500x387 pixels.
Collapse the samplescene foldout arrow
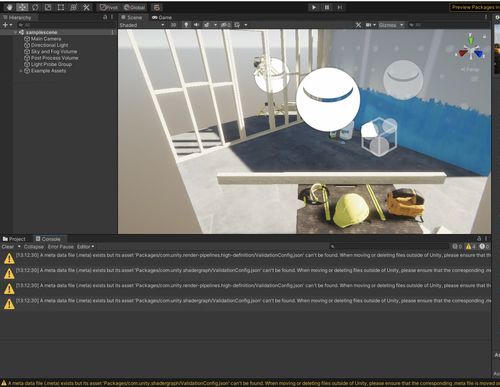(15, 32)
